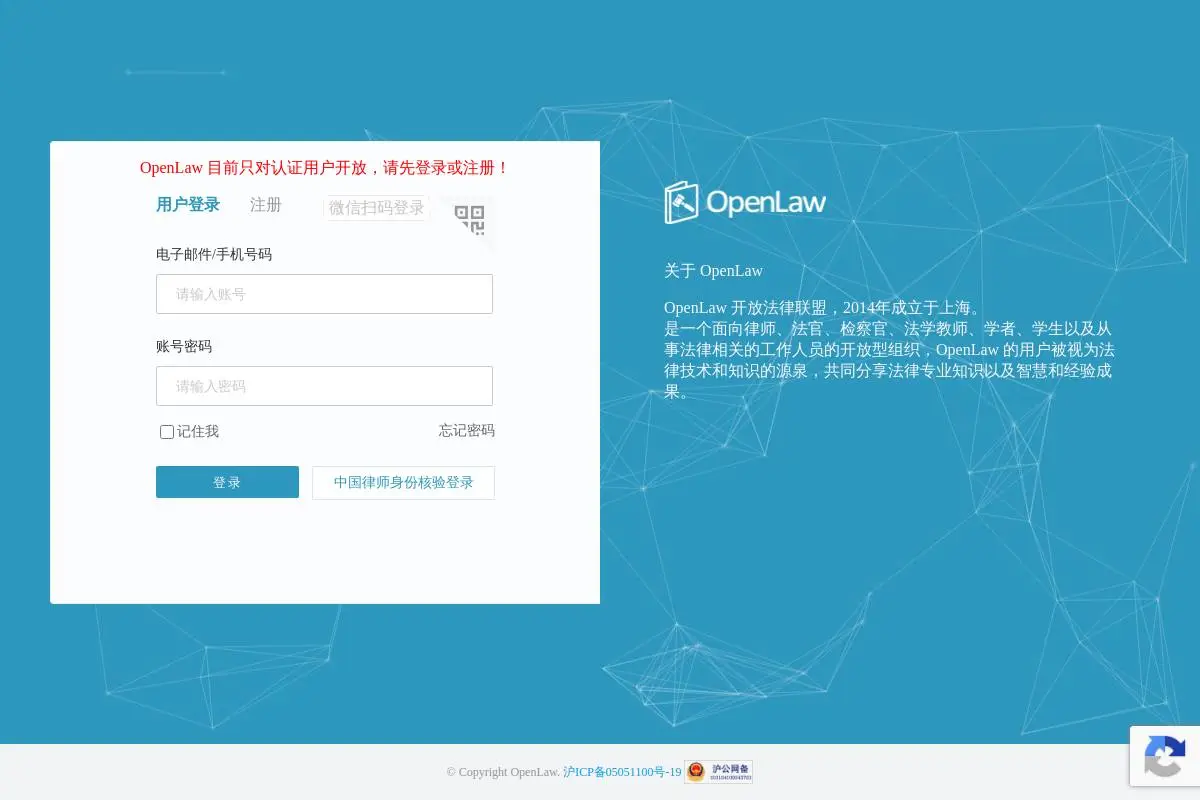Open the 沪ICP备05051100号-19 link
Viewport: 1200px width, 800px height.
[622, 772]
